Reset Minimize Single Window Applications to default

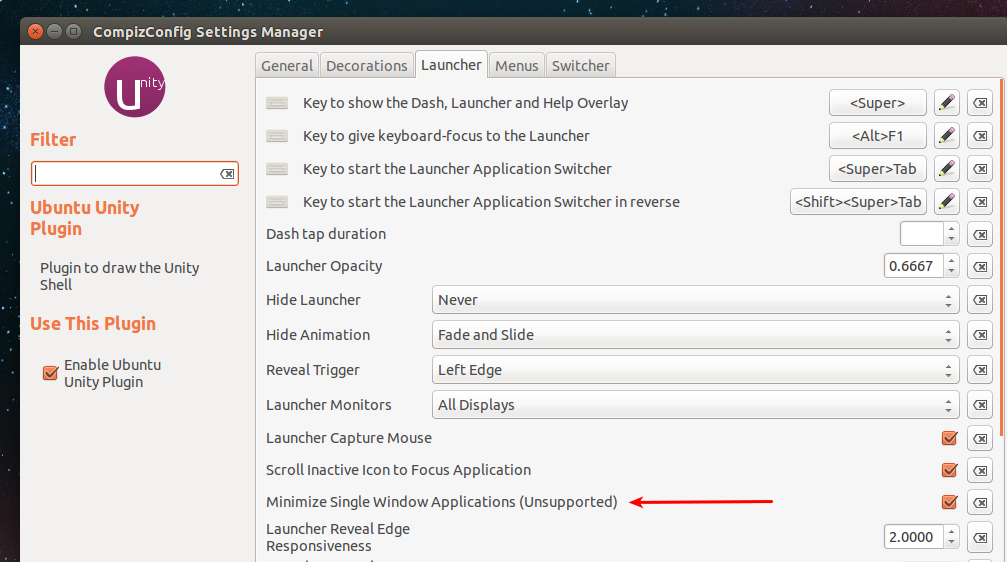tap(980, 502)
